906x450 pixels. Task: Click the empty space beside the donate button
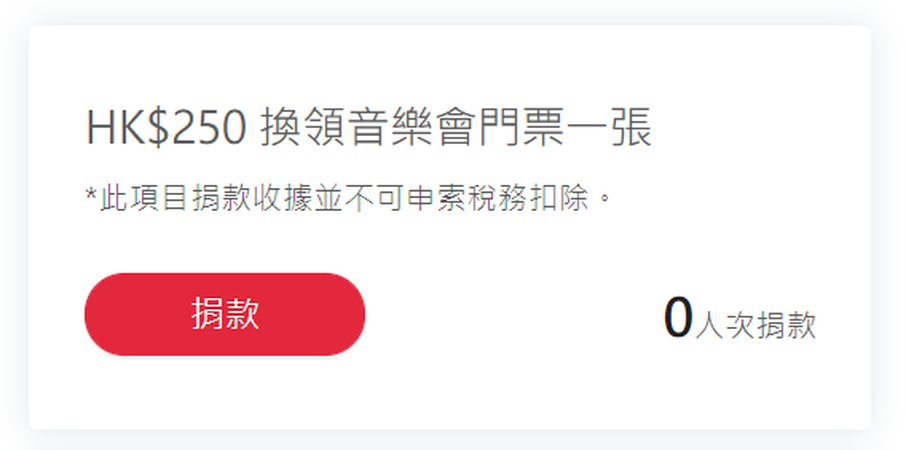(514, 315)
